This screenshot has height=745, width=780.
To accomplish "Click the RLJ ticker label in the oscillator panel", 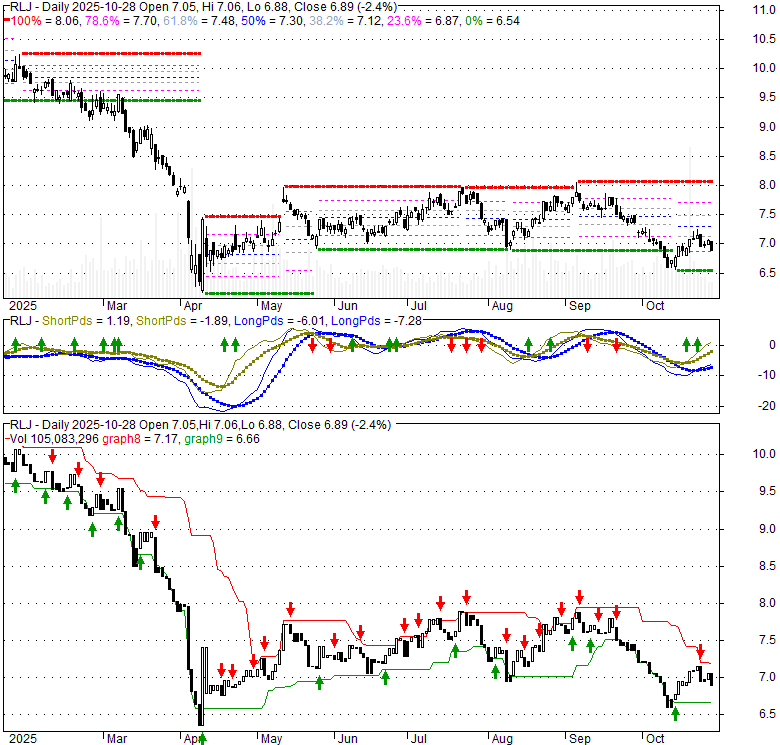I will tap(18, 322).
